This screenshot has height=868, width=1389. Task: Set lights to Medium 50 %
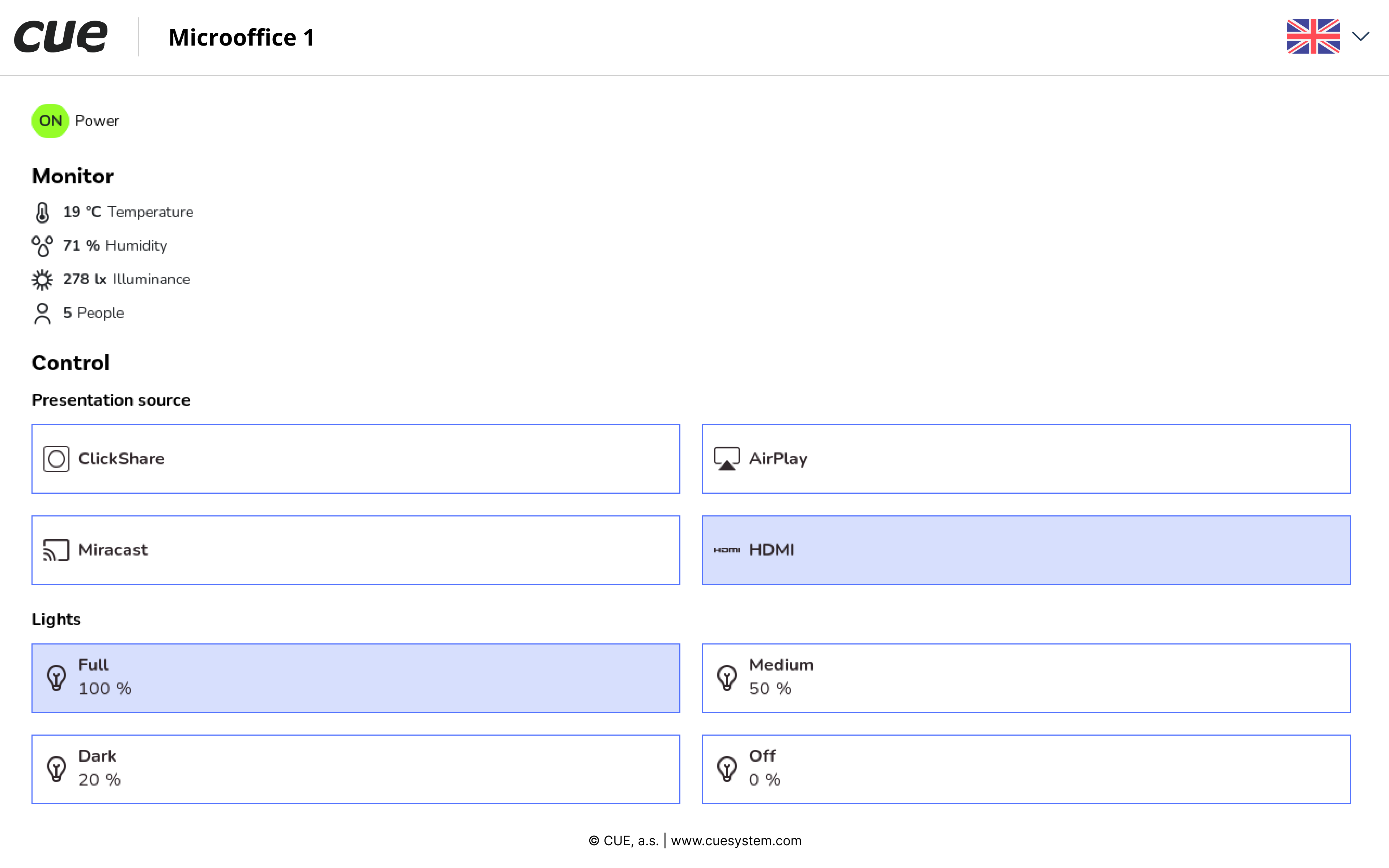[1026, 678]
